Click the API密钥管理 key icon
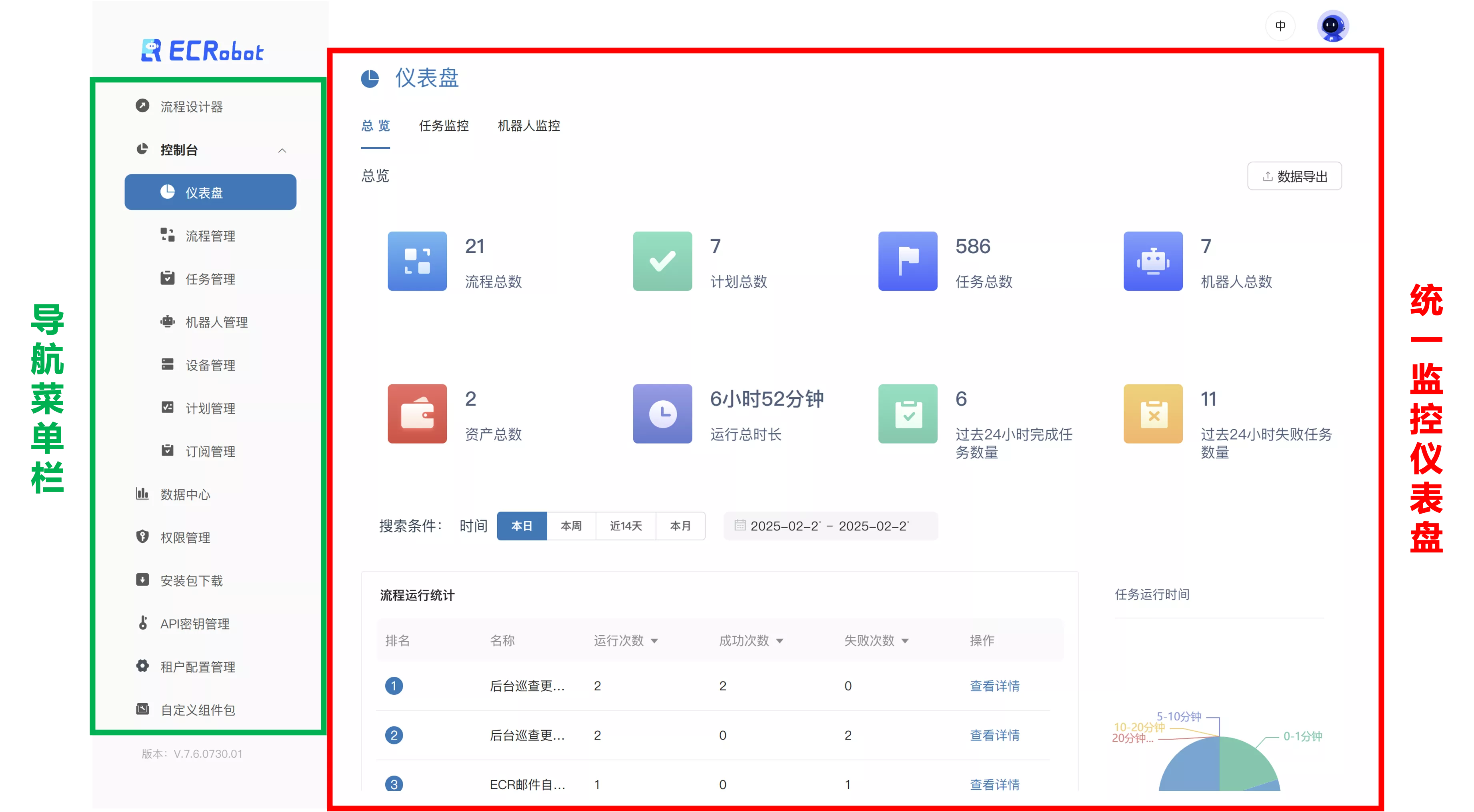Viewport: 1474px width, 812px height. click(142, 622)
